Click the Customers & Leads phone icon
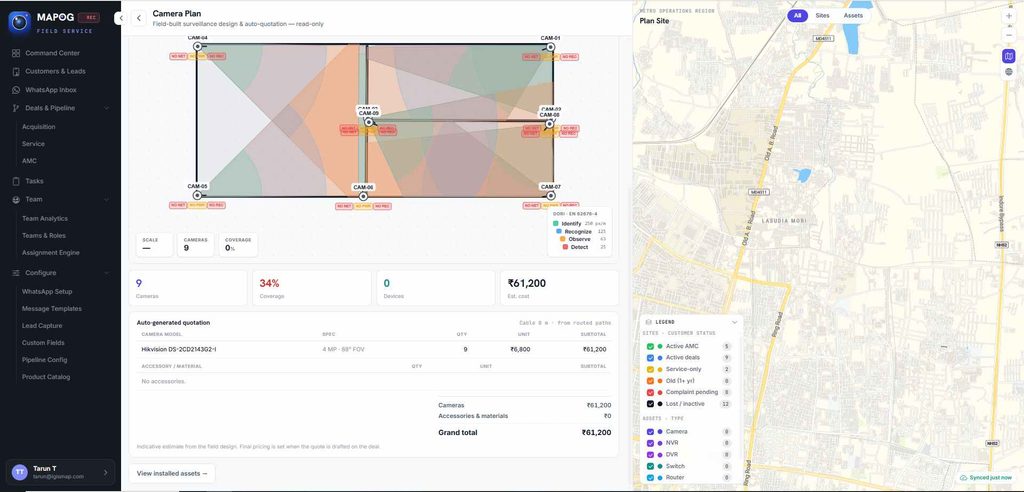The width and height of the screenshot is (1024, 492). (x=16, y=71)
